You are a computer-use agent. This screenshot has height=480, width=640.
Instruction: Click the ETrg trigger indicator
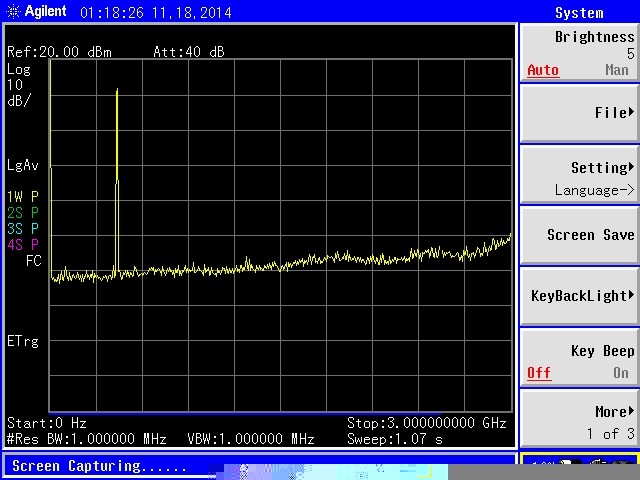22,341
